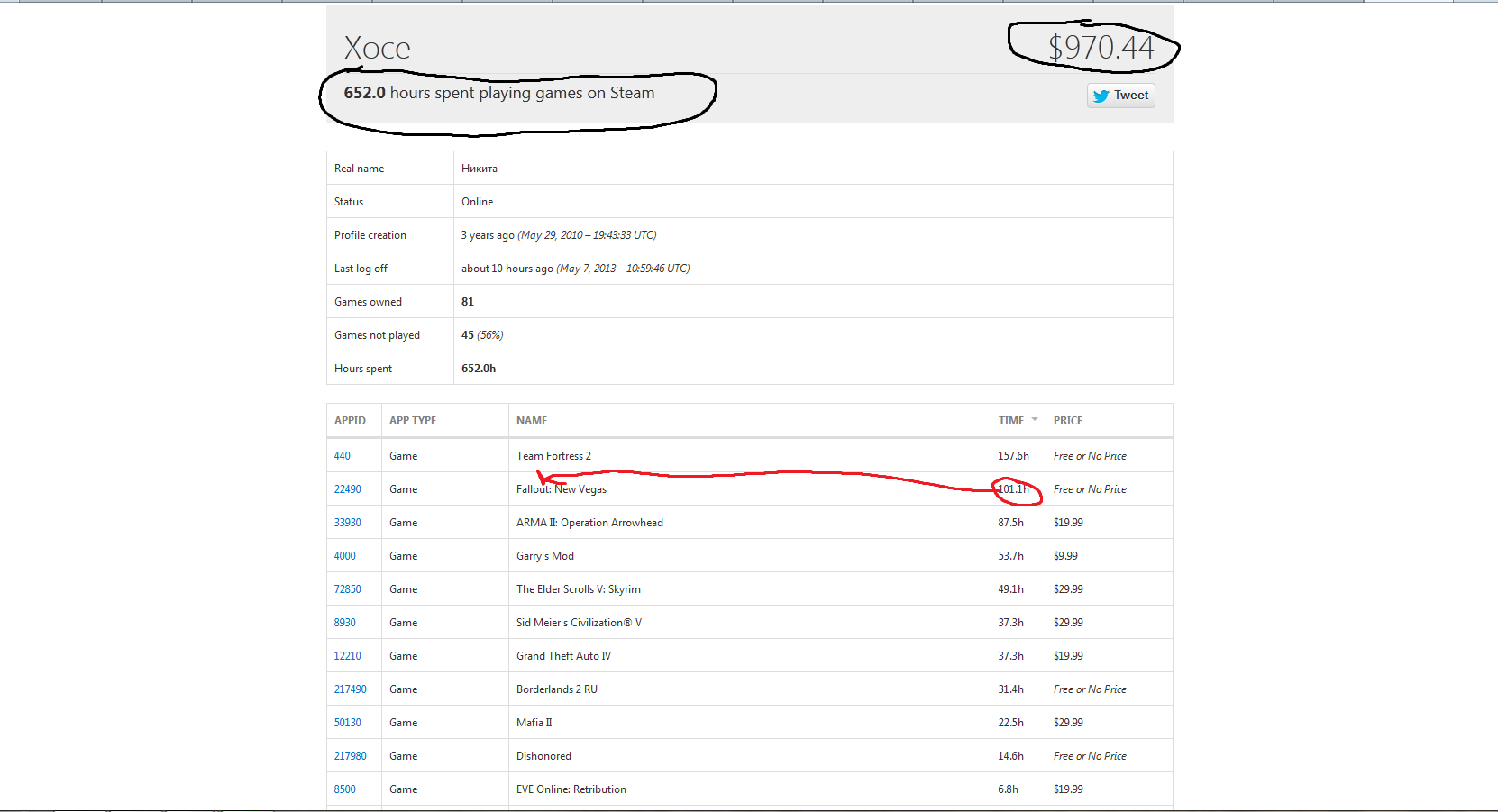Sort by the NAME column header
Viewport: 1498px width, 812px height.
[x=532, y=421]
